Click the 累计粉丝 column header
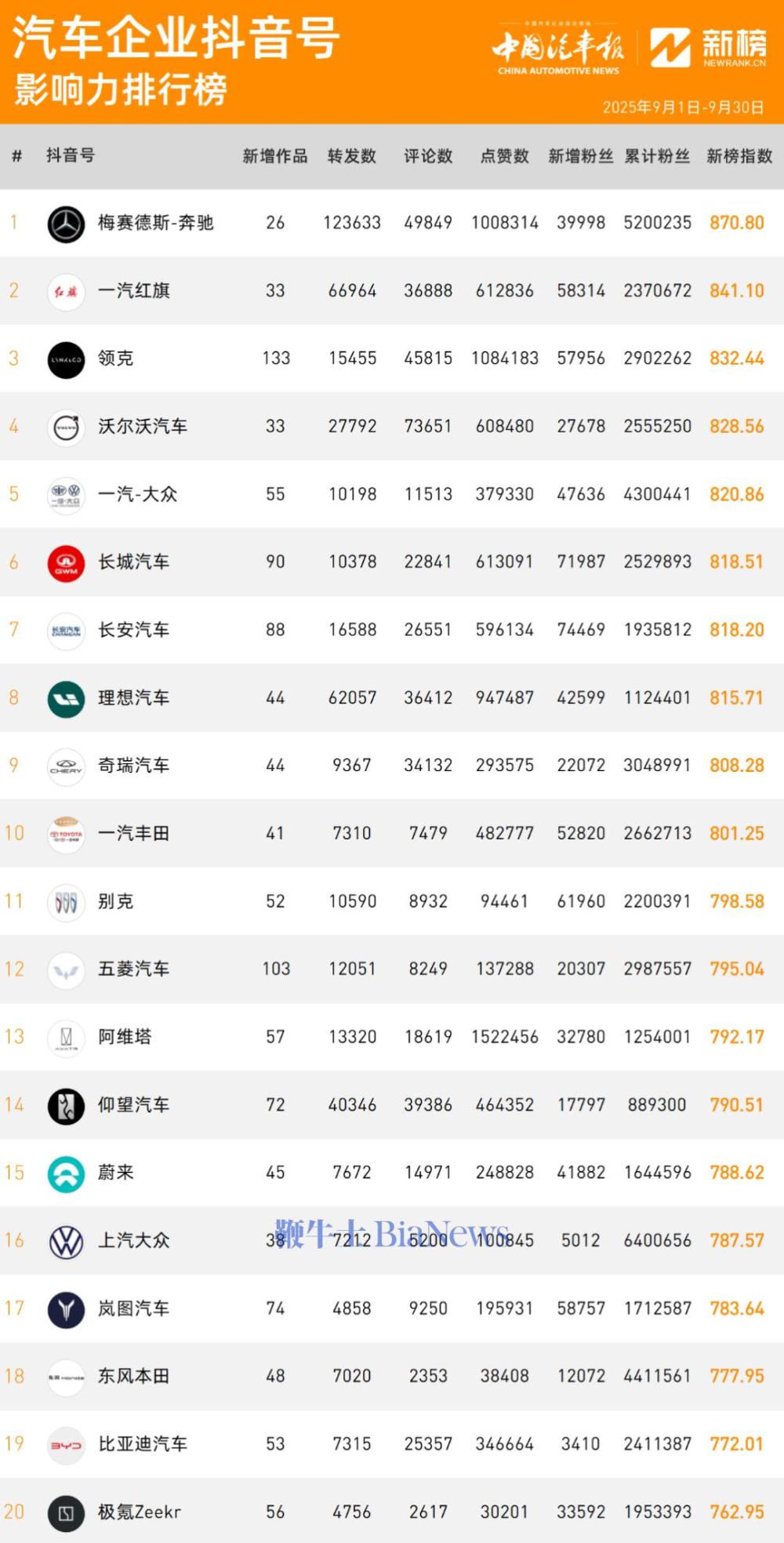 657,156
